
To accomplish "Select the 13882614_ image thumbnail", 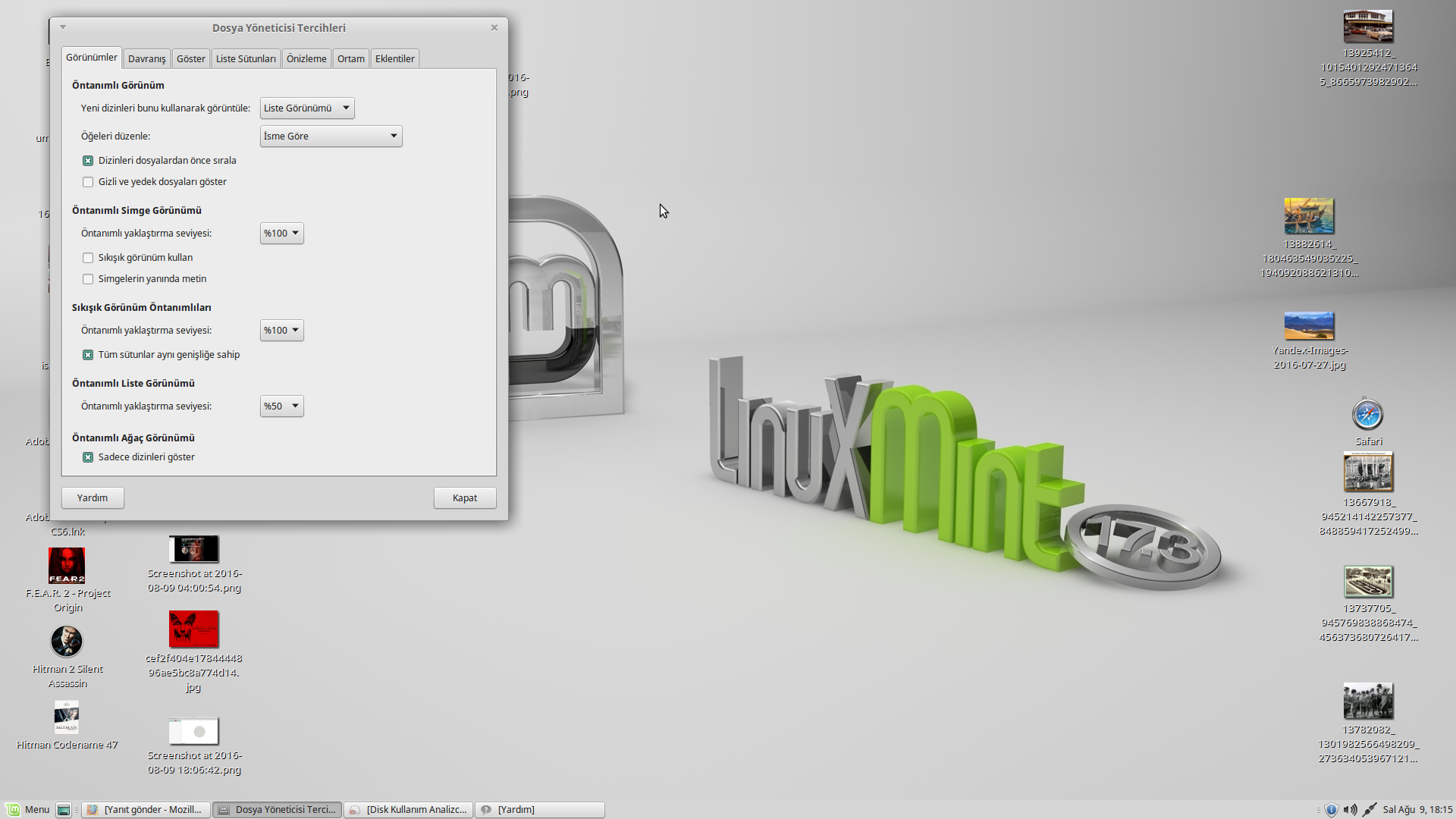I will tap(1309, 216).
